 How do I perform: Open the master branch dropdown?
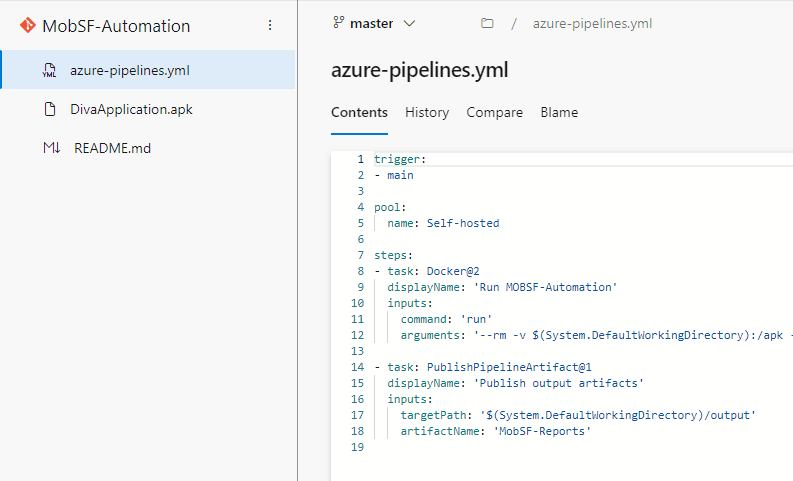374,23
